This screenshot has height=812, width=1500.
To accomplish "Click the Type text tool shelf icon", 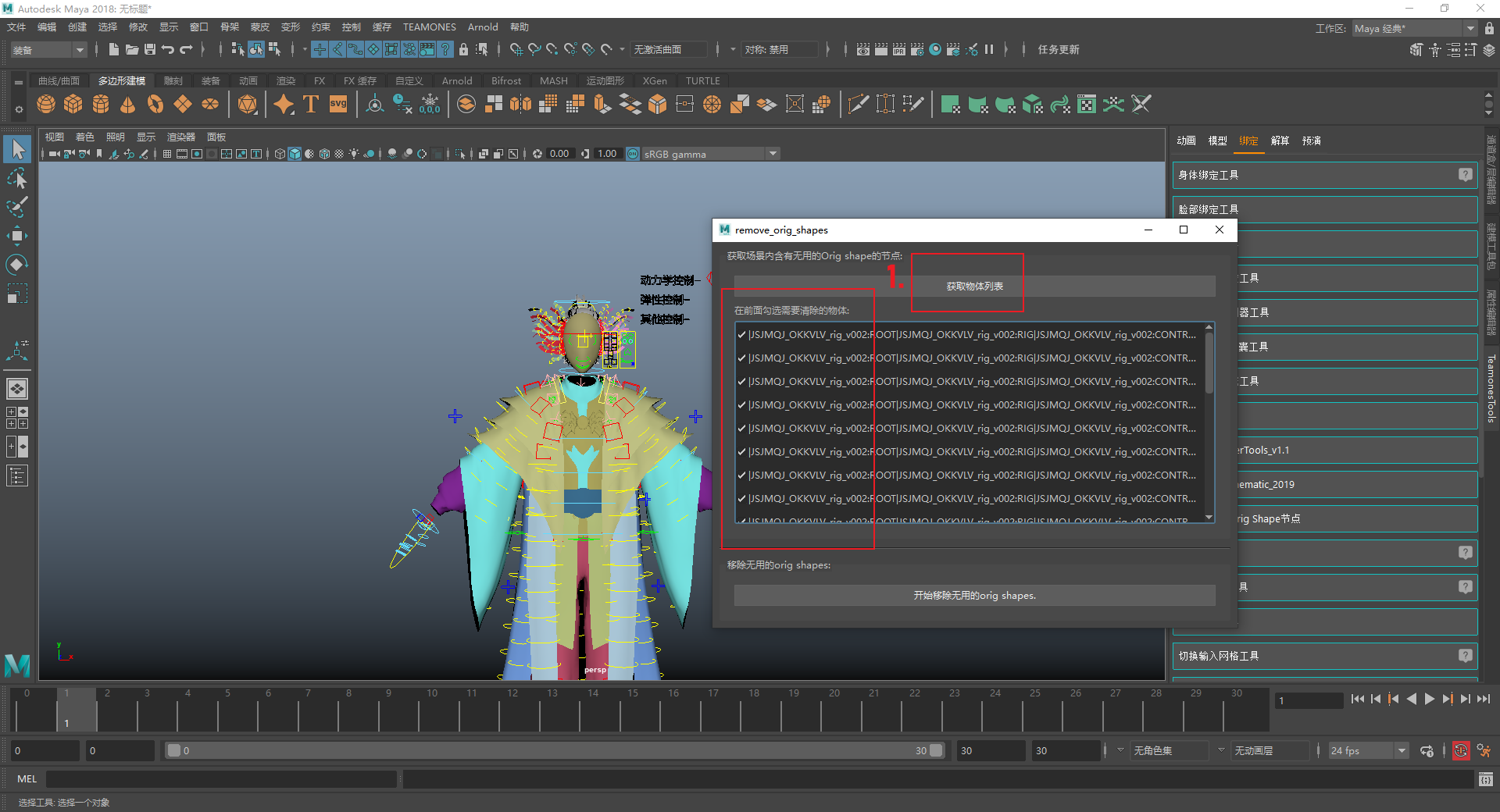I will 311,105.
